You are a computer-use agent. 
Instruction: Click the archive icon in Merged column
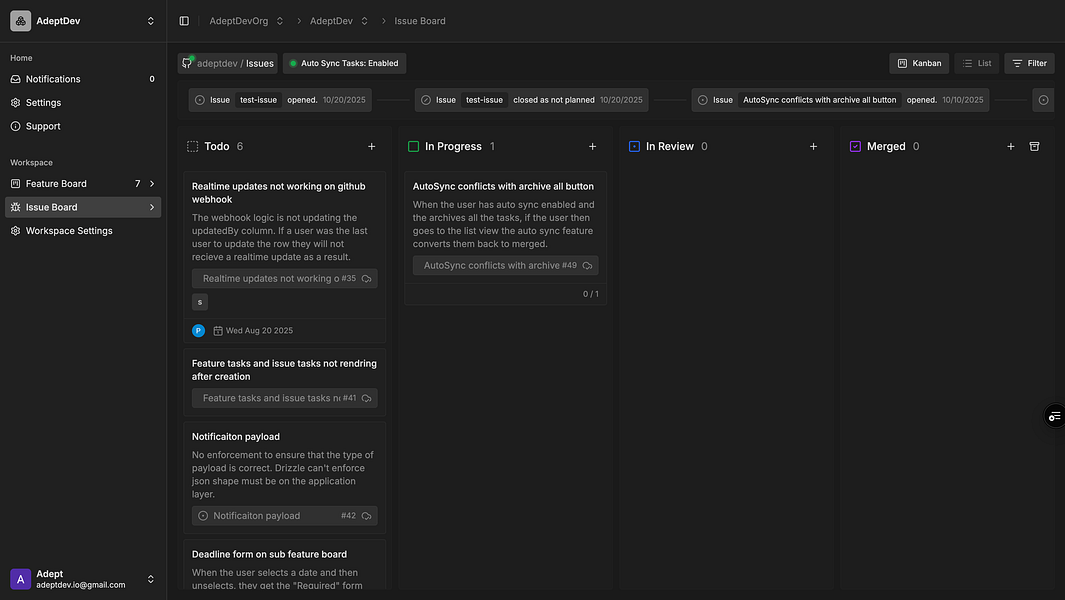pyautogui.click(x=1035, y=147)
